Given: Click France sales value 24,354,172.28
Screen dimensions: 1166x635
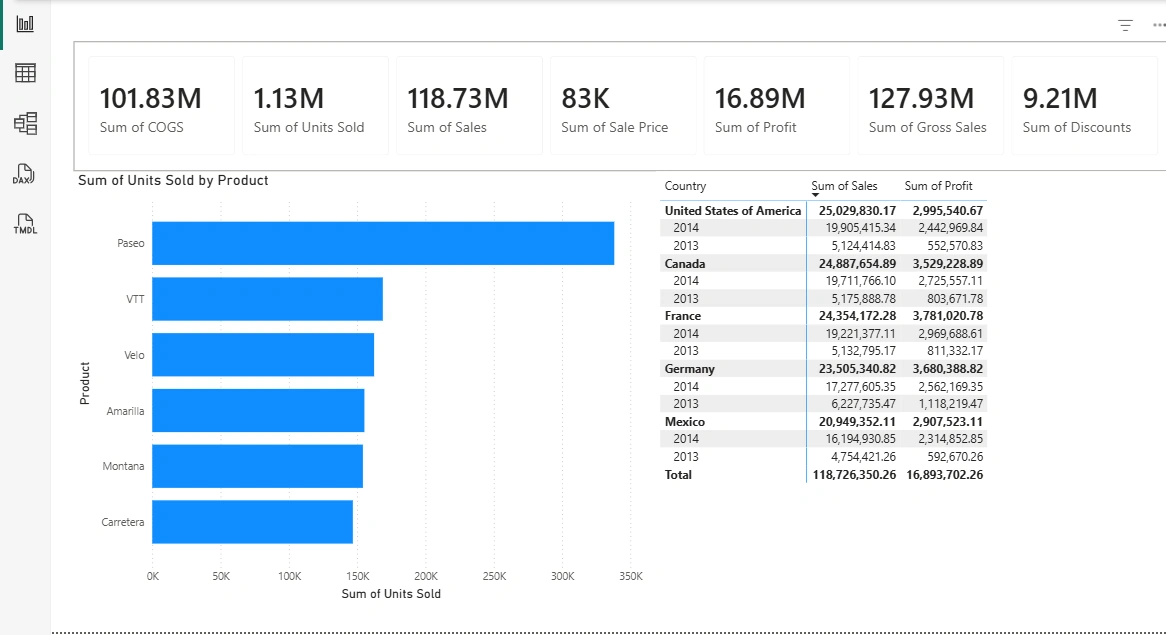Looking at the screenshot, I should click(x=857, y=316).
